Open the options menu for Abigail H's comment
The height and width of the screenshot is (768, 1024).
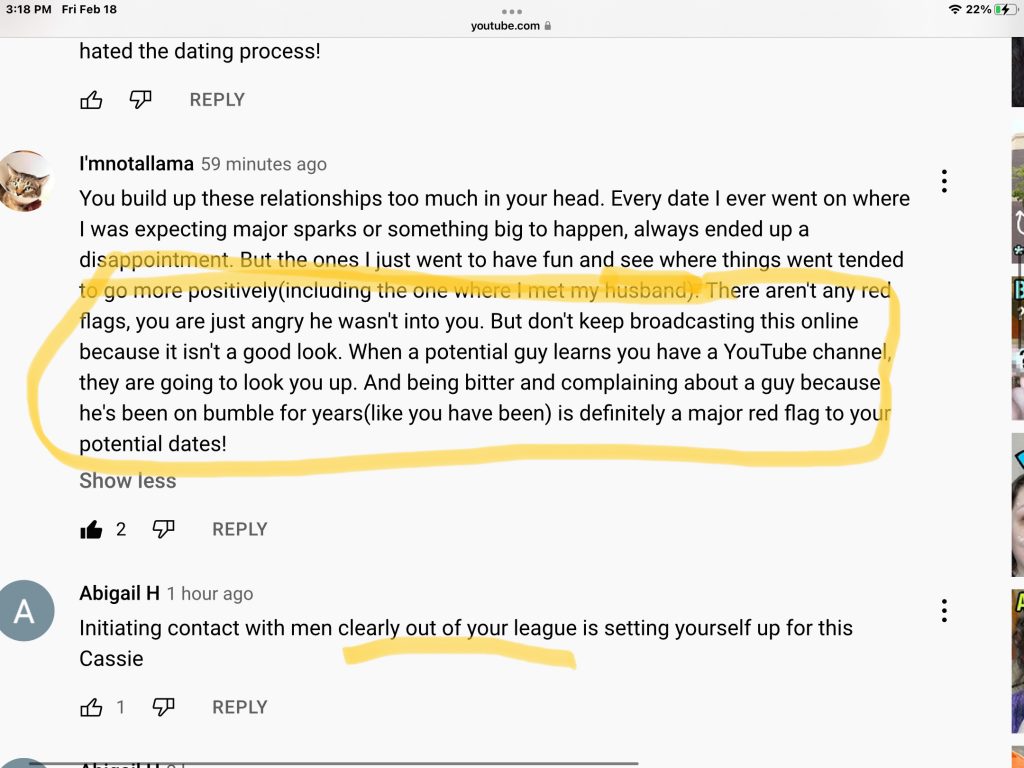coord(944,611)
